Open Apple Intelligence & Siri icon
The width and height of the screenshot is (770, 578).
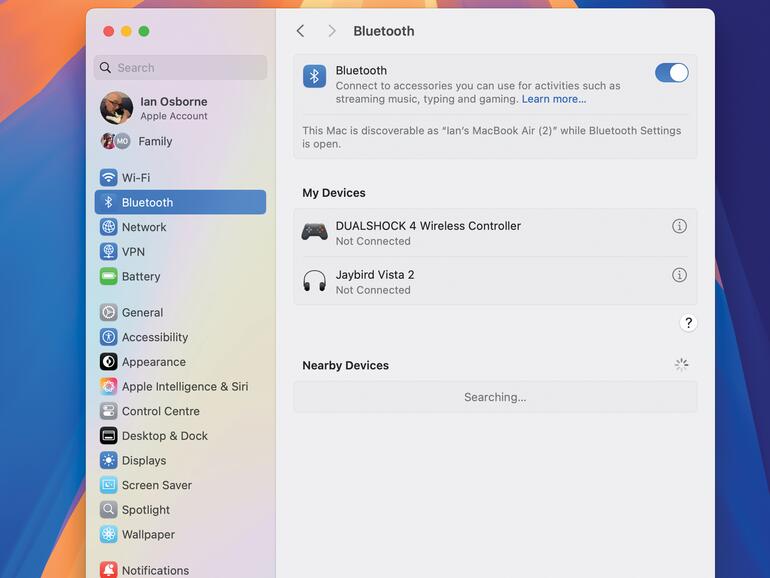[109, 386]
